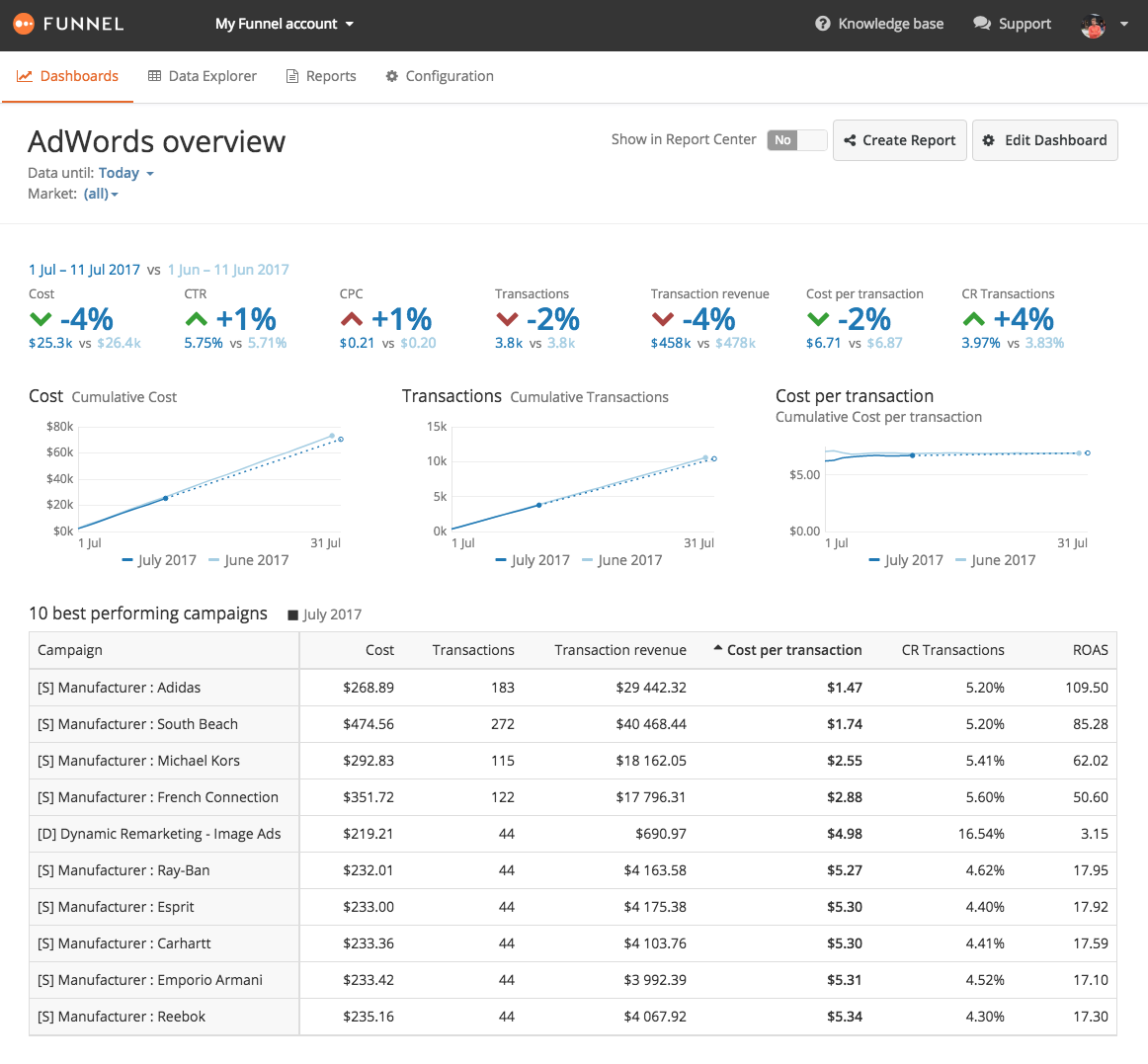Click the Edit Dashboard button
1148x1064 pixels.
1045,140
